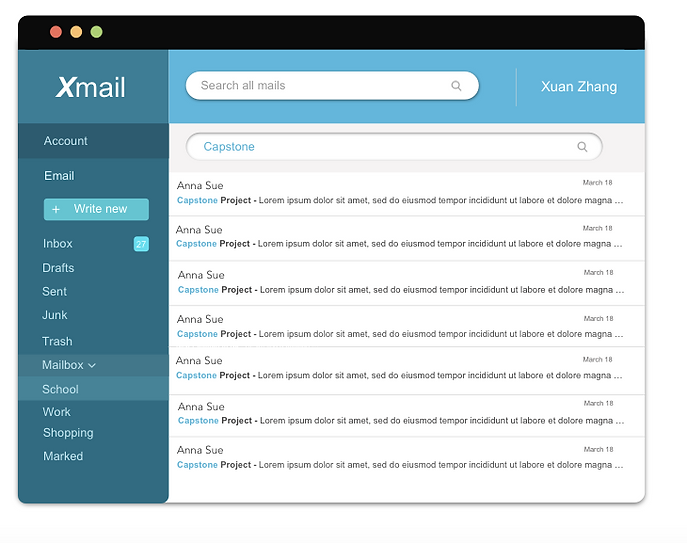Open the Trash folder
The height and width of the screenshot is (543, 687).
(57, 341)
